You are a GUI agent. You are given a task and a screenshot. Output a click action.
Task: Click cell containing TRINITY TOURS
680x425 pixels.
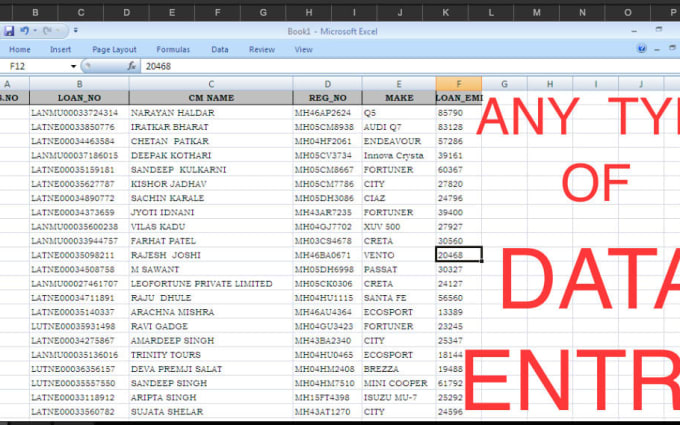click(x=211, y=355)
